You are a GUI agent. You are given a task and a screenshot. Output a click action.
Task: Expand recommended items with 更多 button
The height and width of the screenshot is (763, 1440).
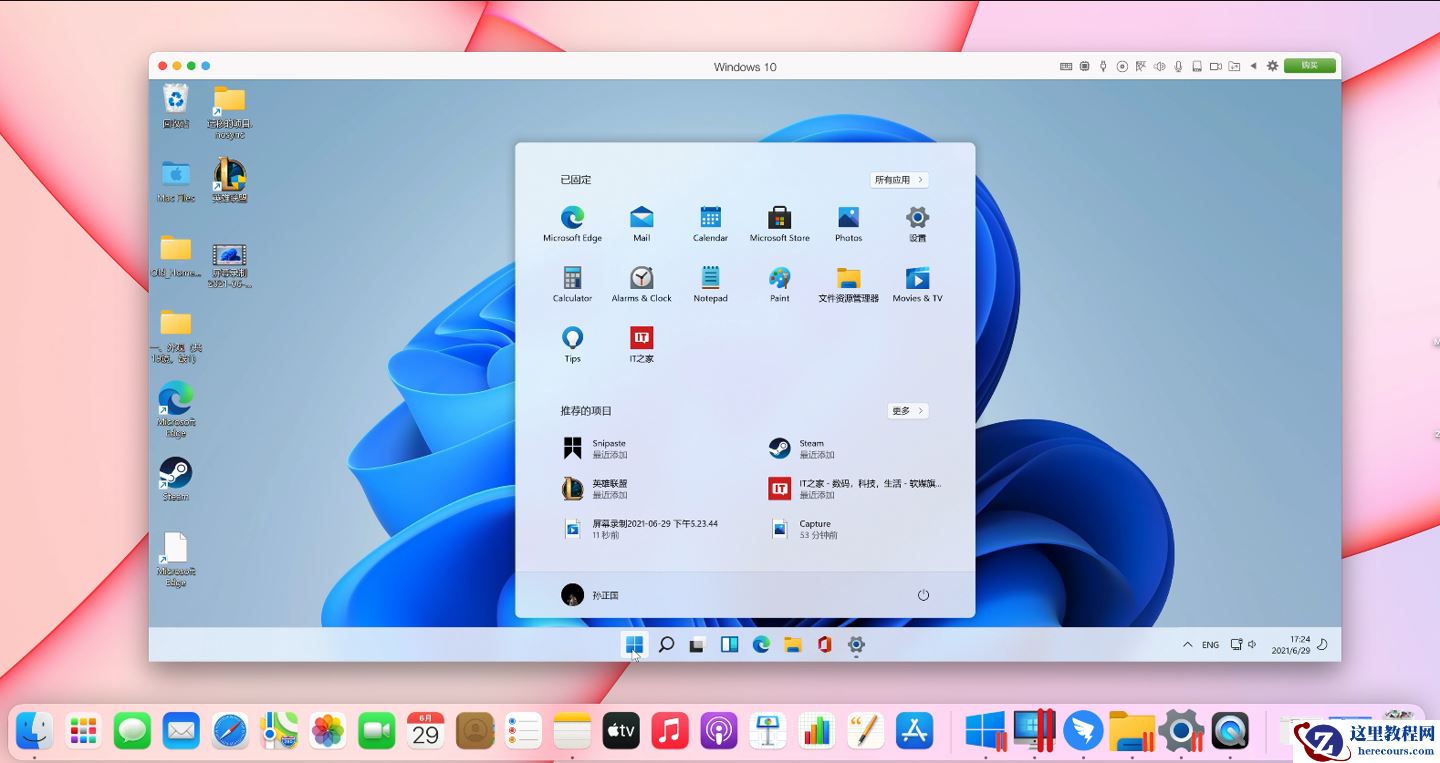tap(907, 411)
